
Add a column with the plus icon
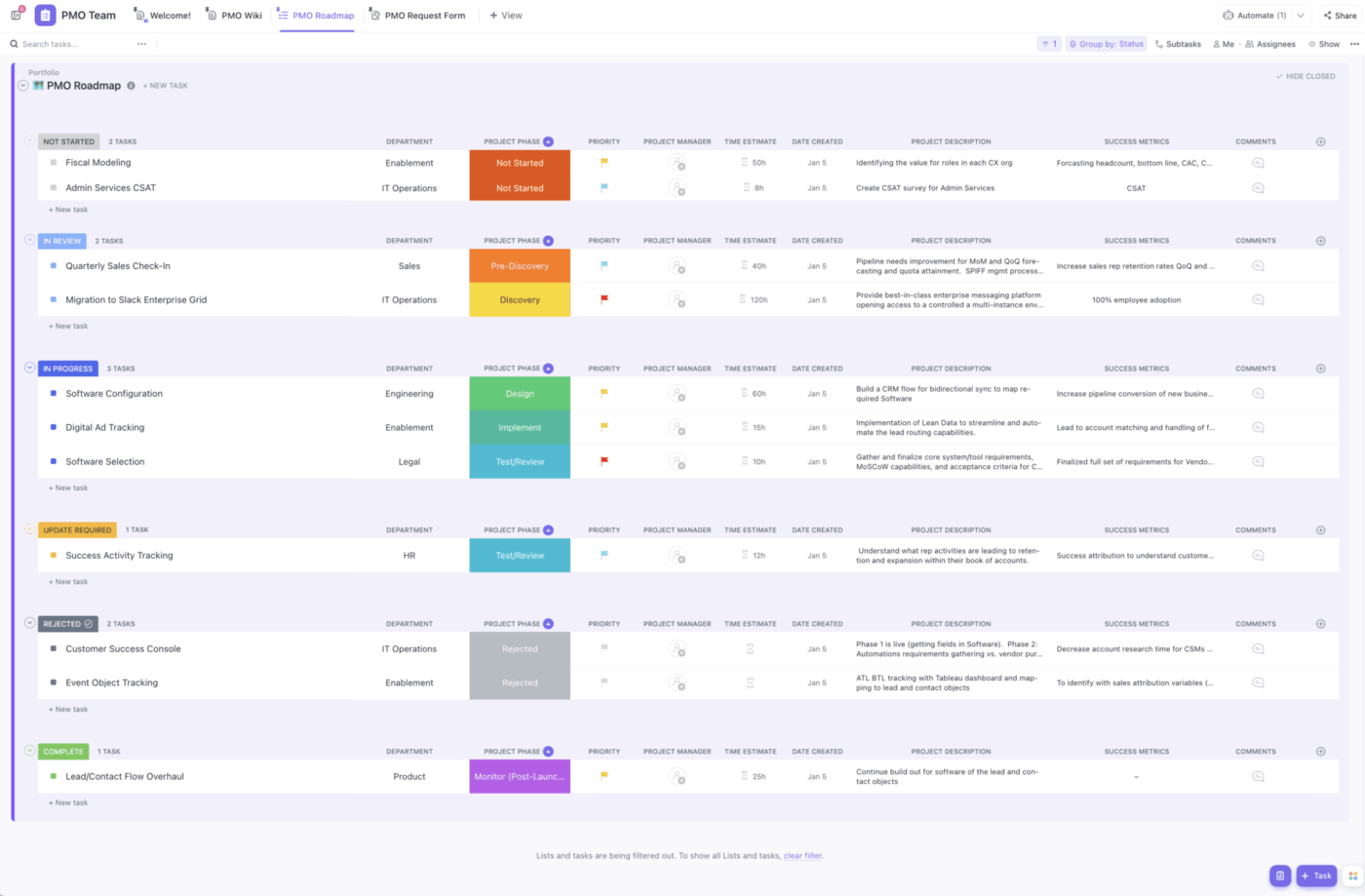click(x=1321, y=140)
